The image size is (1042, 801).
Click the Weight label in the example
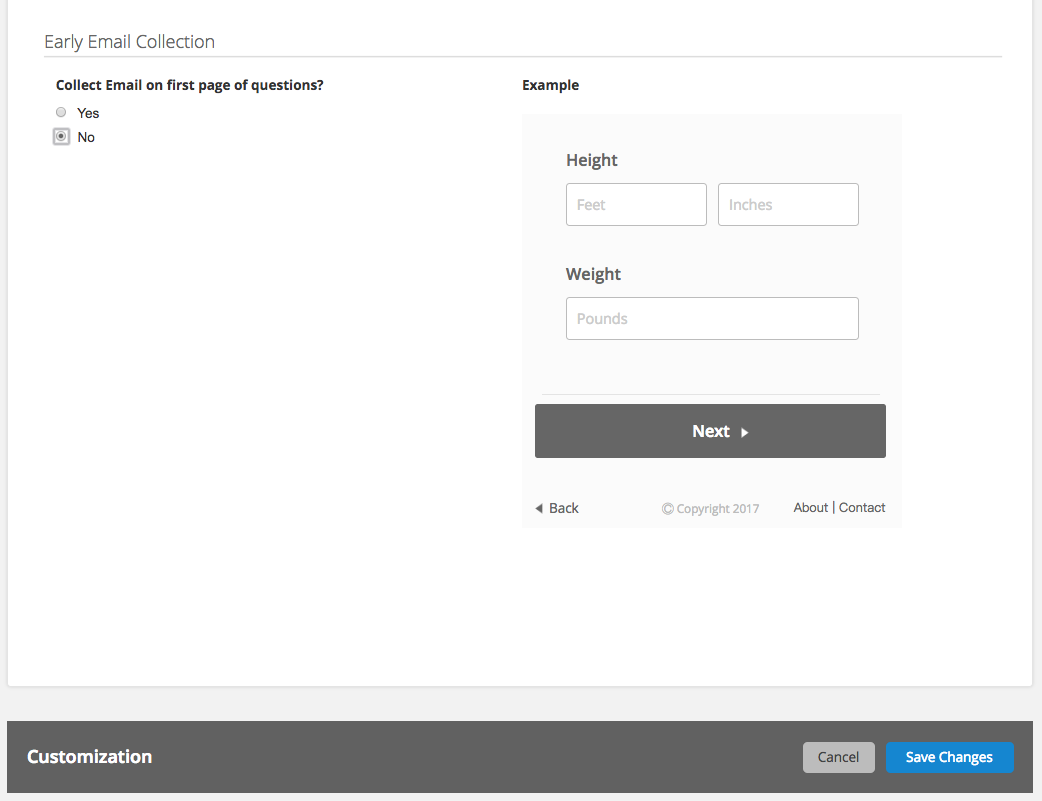pos(593,275)
